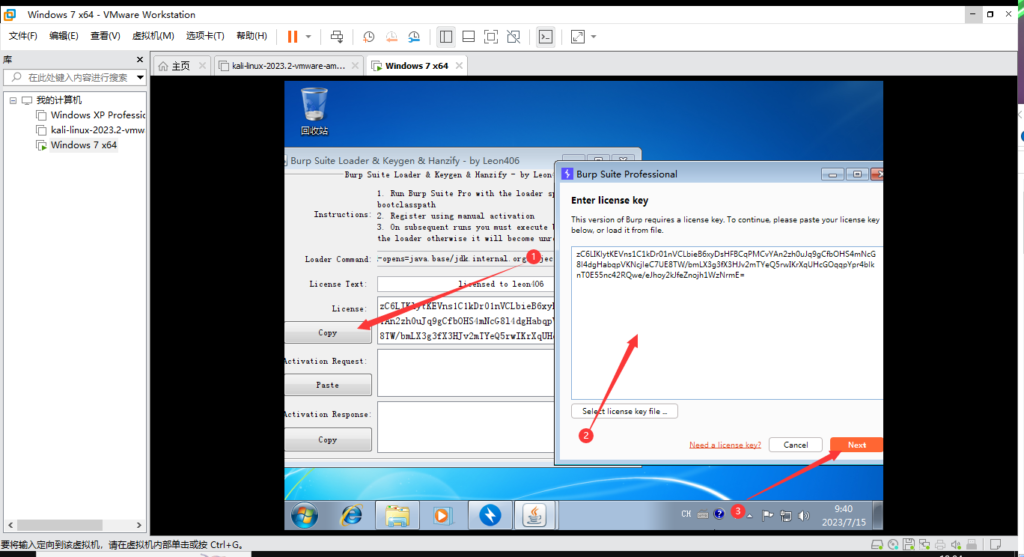Click the Copy button beside License field
1024x557 pixels.
[328, 333]
